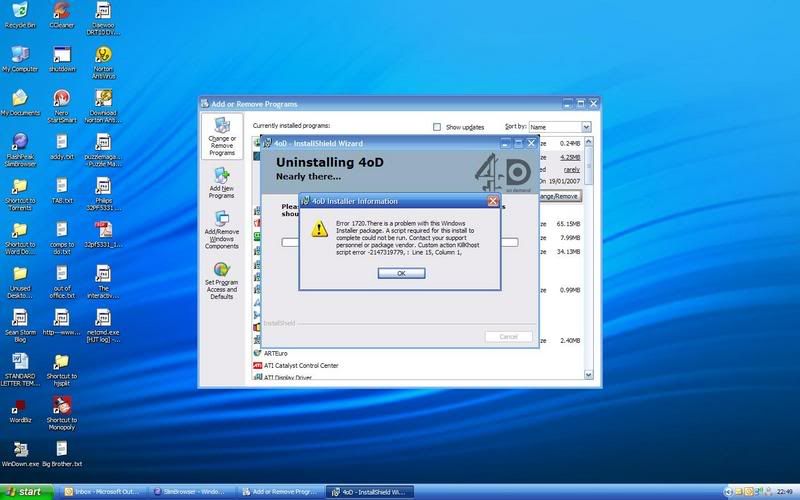Toggle Show updates checkbox in Add or Remove Programs

coord(437,127)
